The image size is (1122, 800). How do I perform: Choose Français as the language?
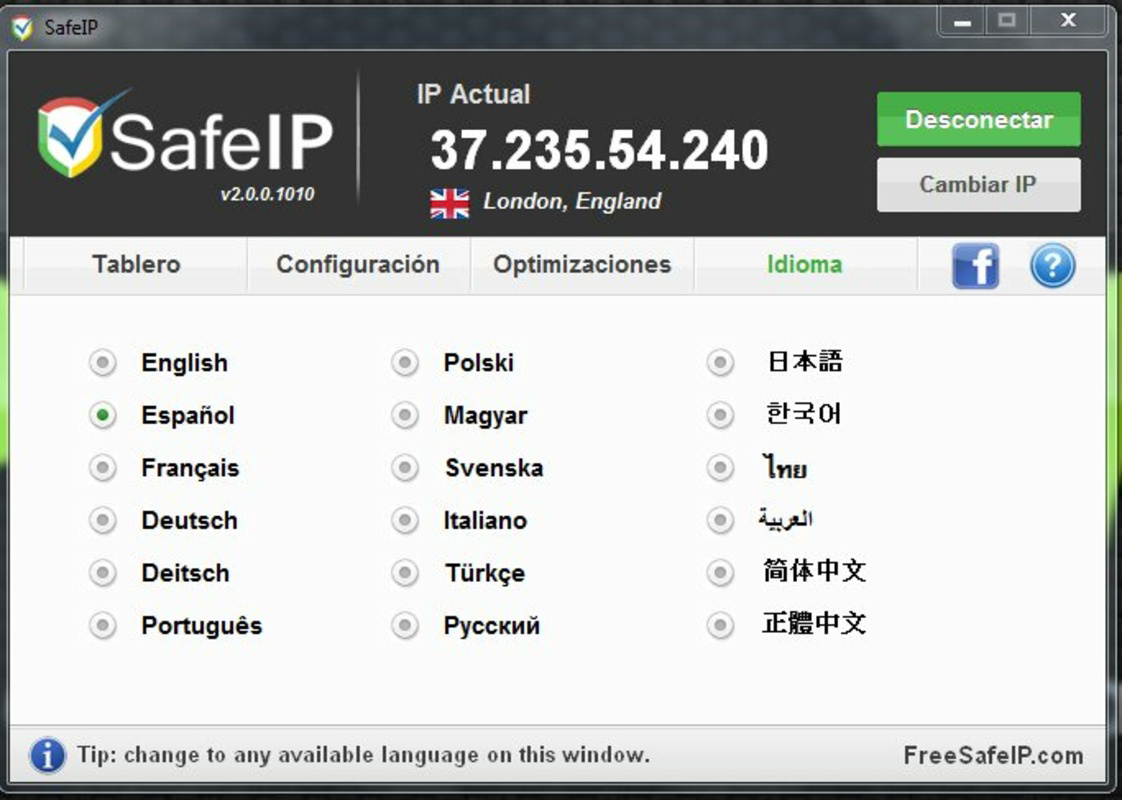tap(102, 468)
